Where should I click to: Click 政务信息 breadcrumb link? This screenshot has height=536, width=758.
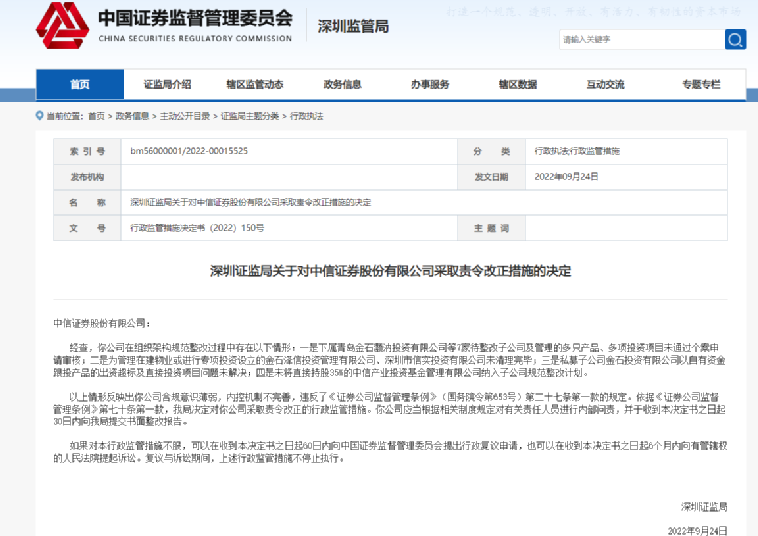pyautogui.click(x=132, y=116)
